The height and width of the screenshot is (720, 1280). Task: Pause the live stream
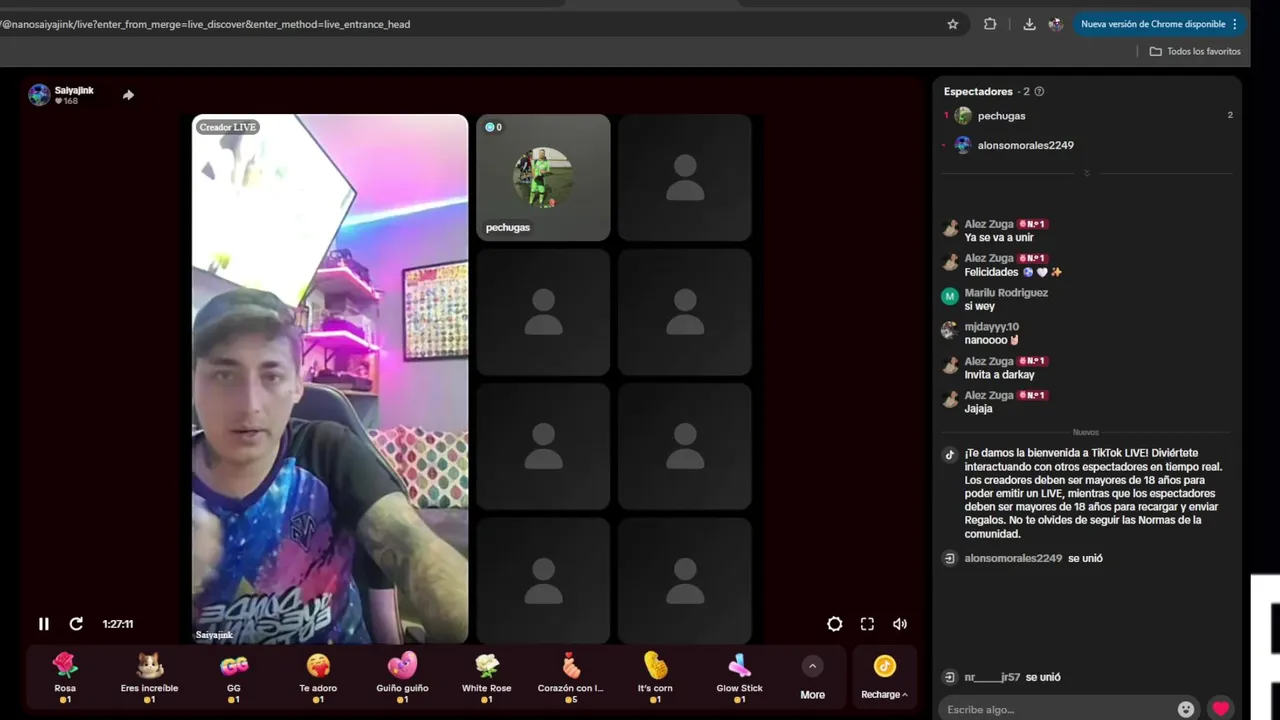[43, 624]
